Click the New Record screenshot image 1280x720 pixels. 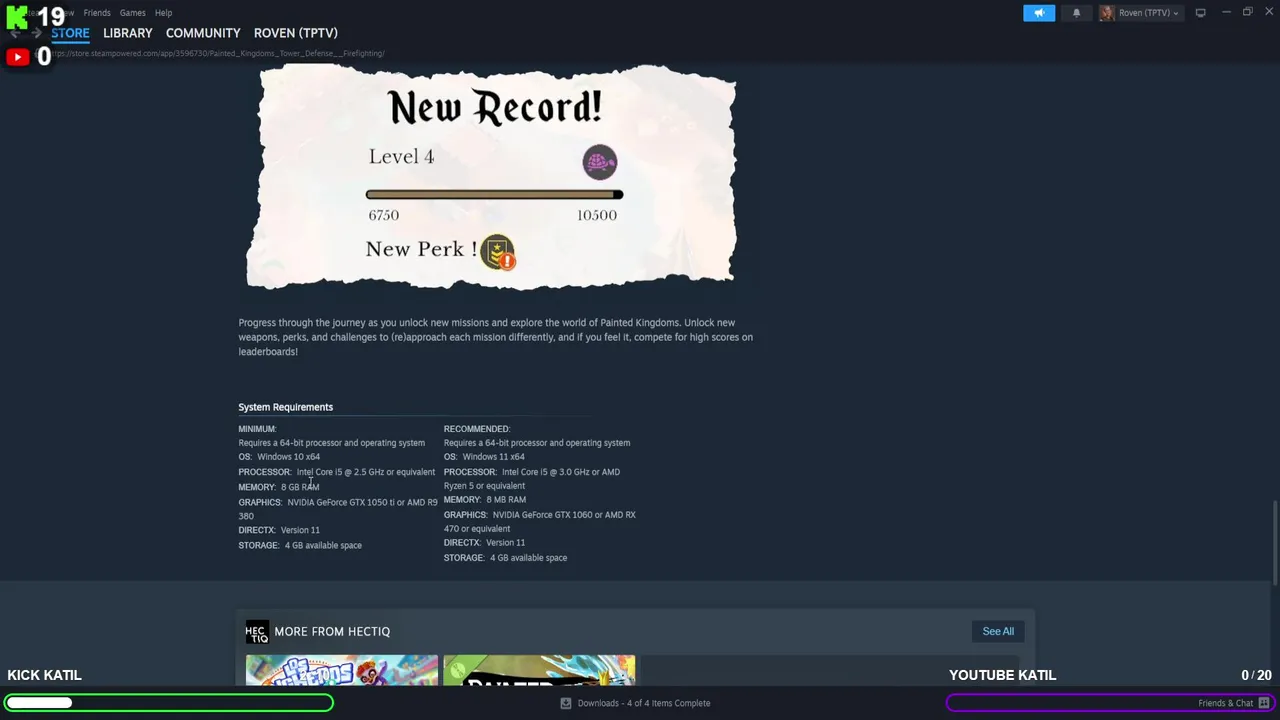[491, 177]
